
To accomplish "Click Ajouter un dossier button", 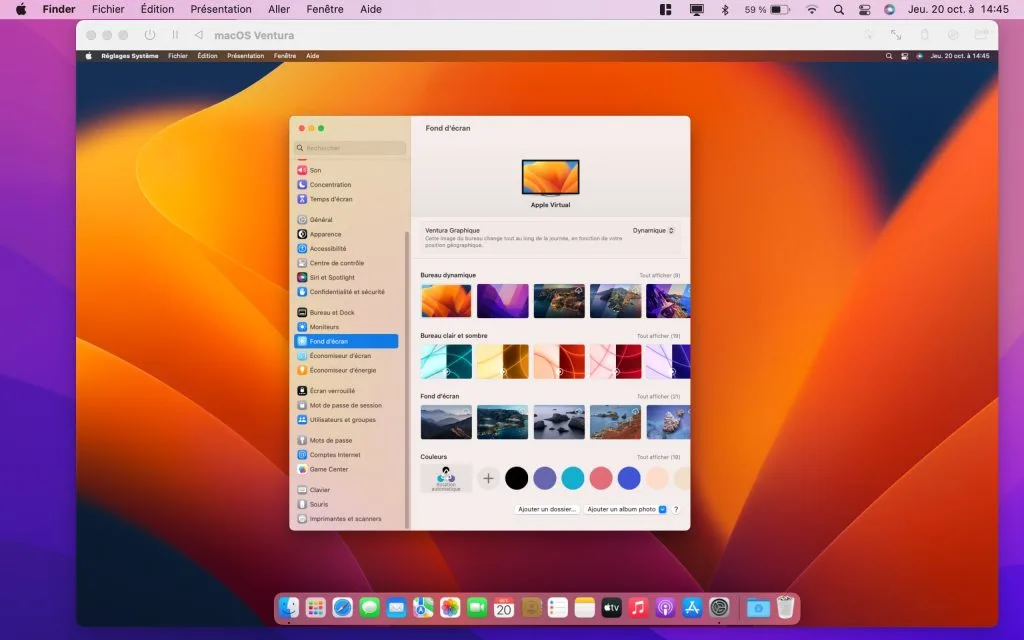I will [547, 509].
